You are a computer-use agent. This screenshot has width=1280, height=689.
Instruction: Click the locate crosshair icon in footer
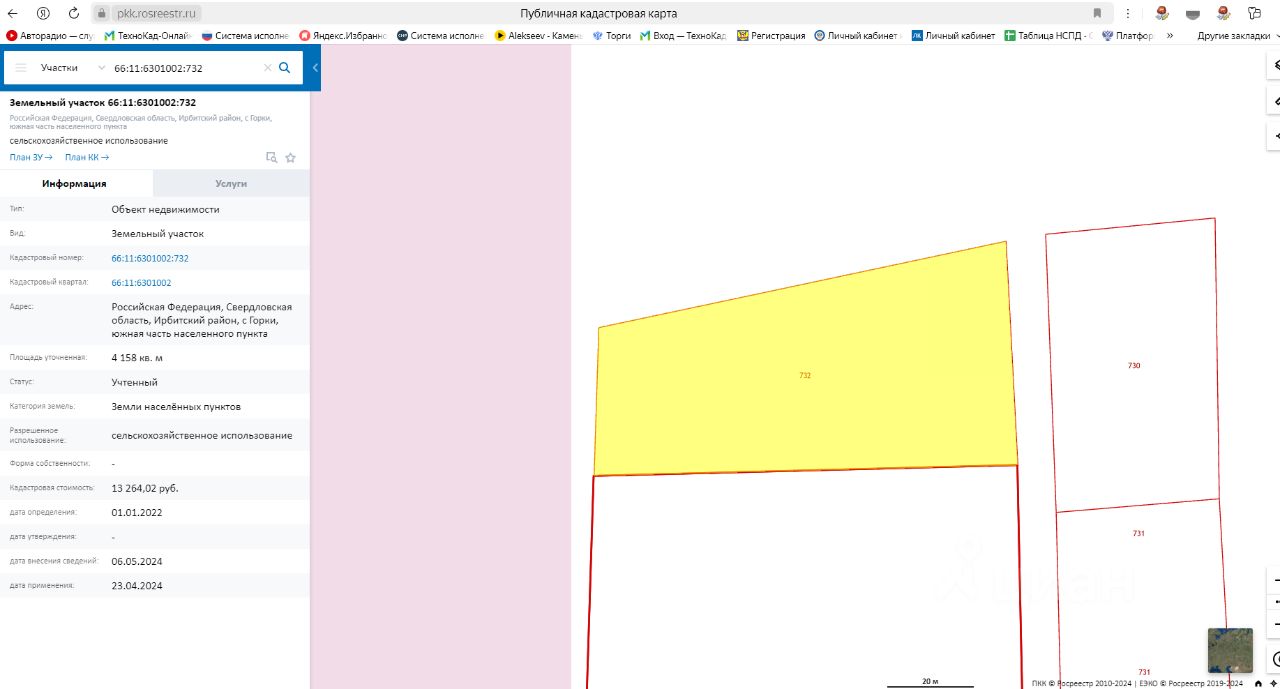click(x=1273, y=683)
